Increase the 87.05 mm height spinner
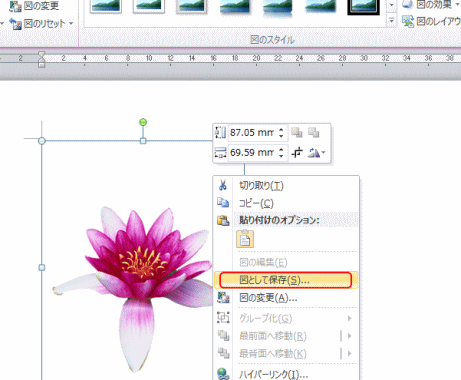The image size is (461, 380). (281, 130)
